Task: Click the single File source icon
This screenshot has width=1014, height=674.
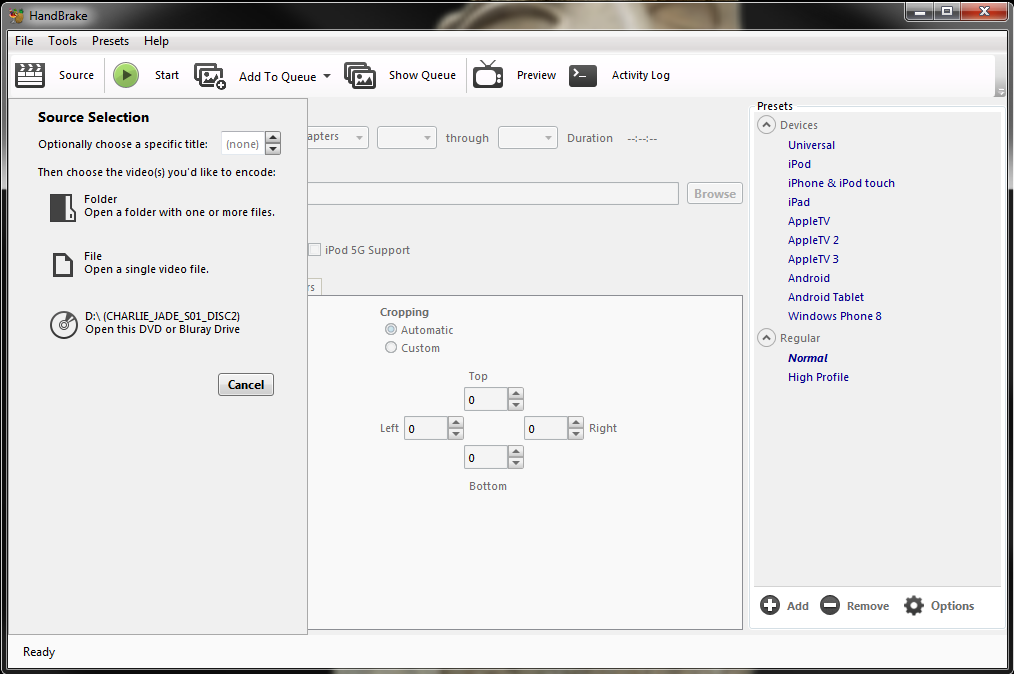Action: 63,264
